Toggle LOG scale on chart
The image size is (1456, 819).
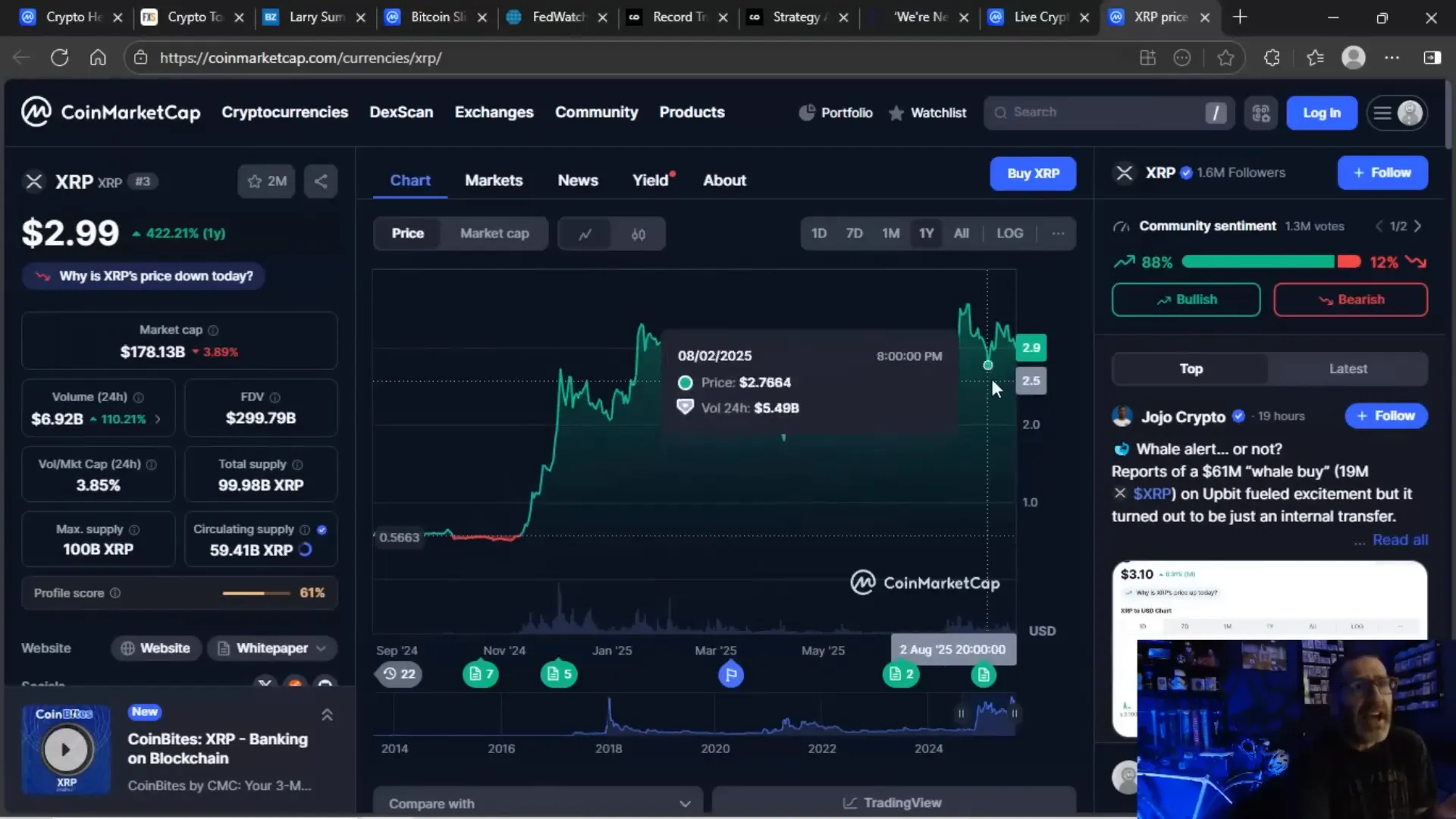point(1009,234)
